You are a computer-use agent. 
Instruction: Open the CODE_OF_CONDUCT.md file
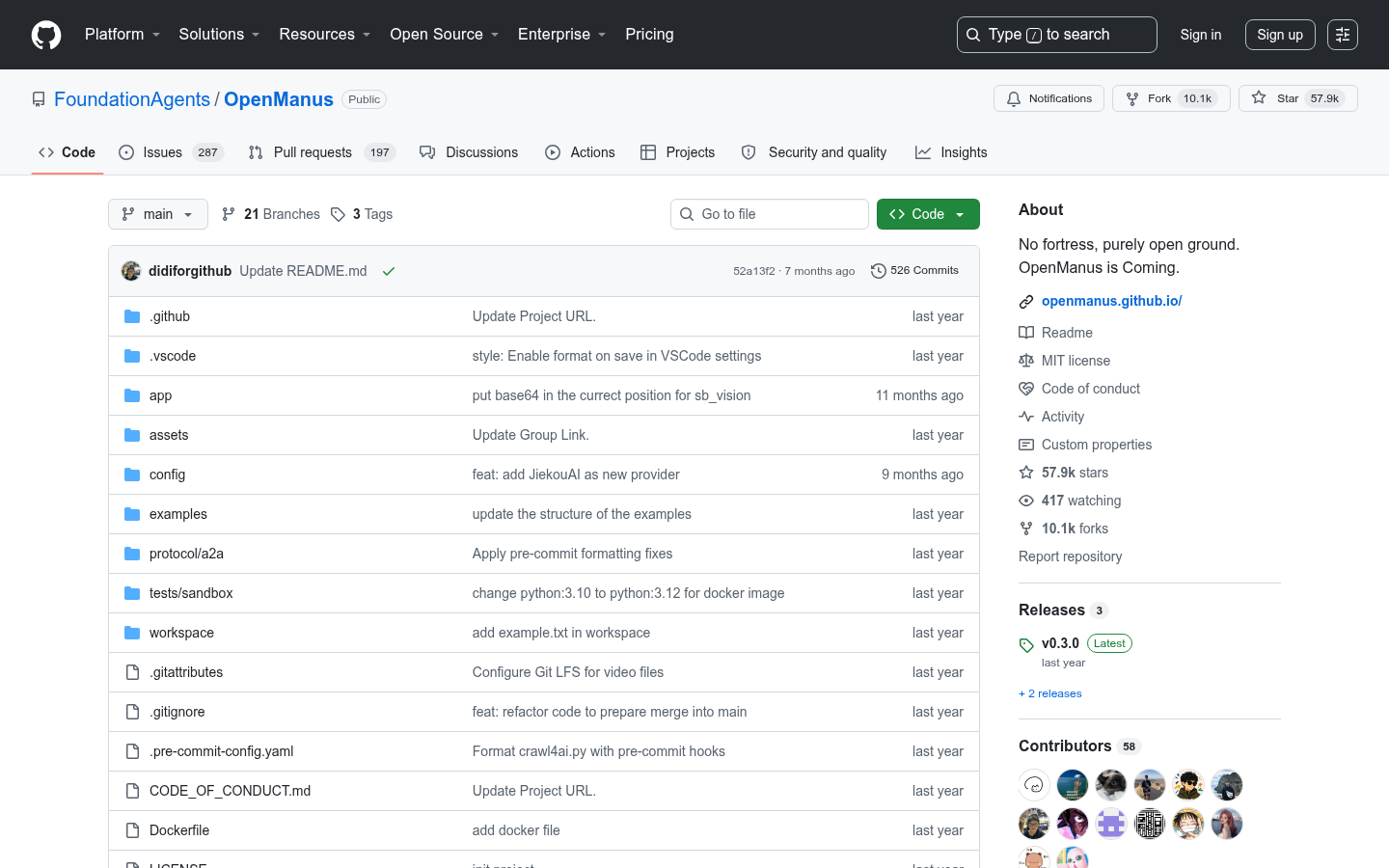coord(230,791)
